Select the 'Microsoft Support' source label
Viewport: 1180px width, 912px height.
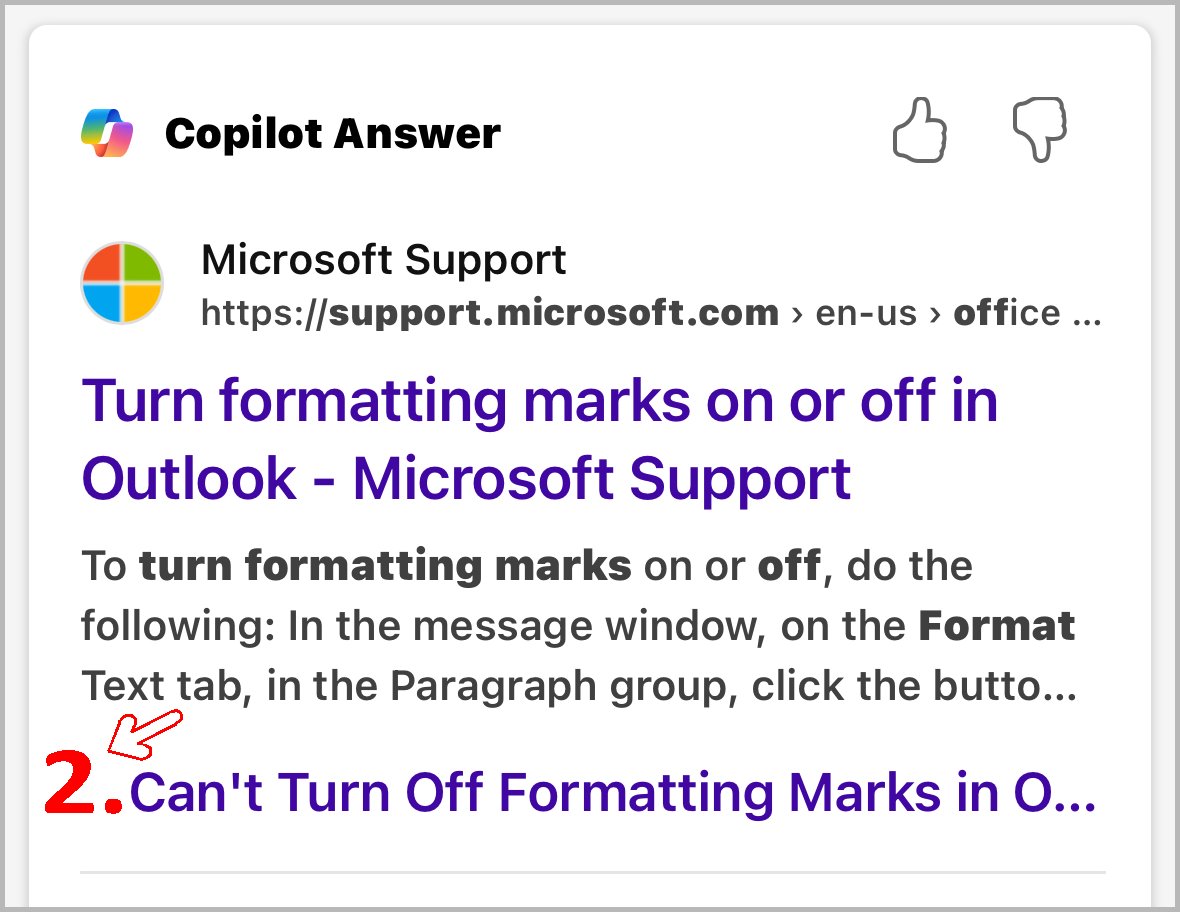click(x=384, y=260)
